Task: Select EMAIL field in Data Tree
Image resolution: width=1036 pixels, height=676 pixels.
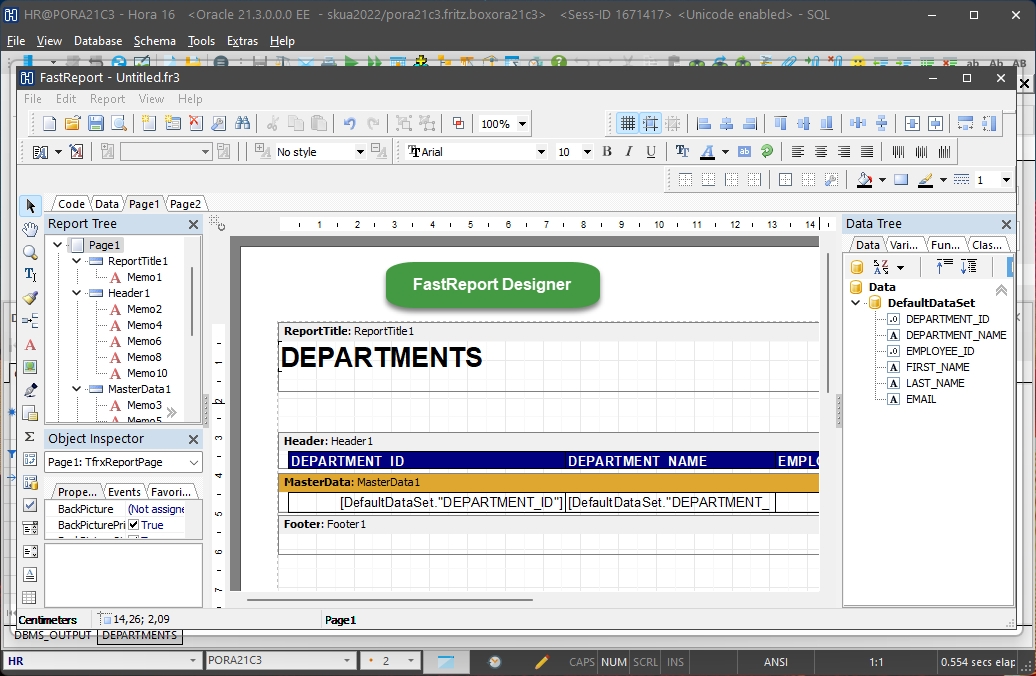Action: click(920, 399)
